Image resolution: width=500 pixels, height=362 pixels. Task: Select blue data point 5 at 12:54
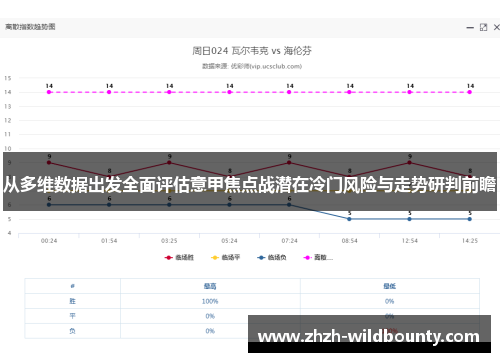410,219
